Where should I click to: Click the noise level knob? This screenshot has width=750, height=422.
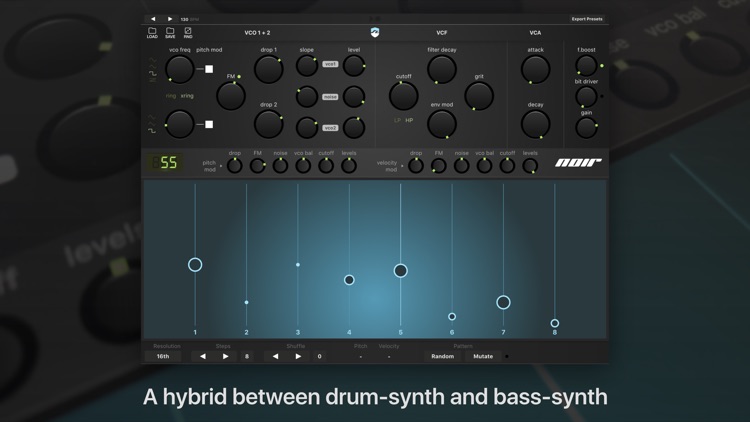[x=354, y=97]
